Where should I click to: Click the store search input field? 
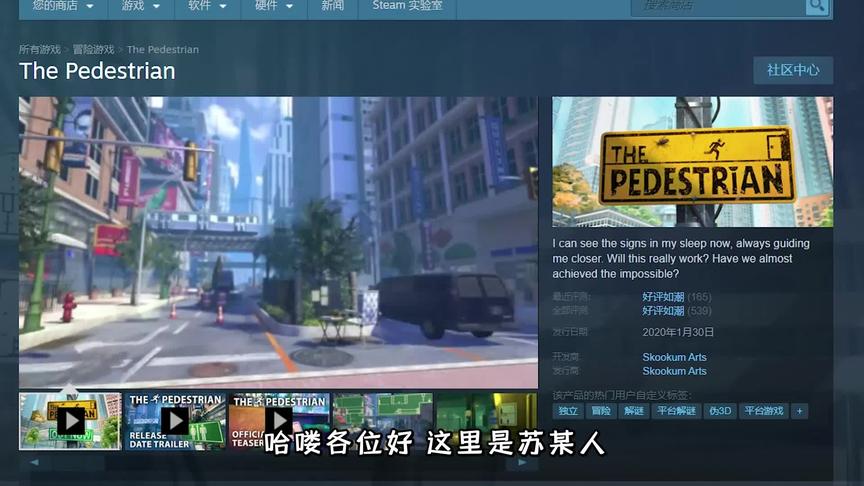718,7
